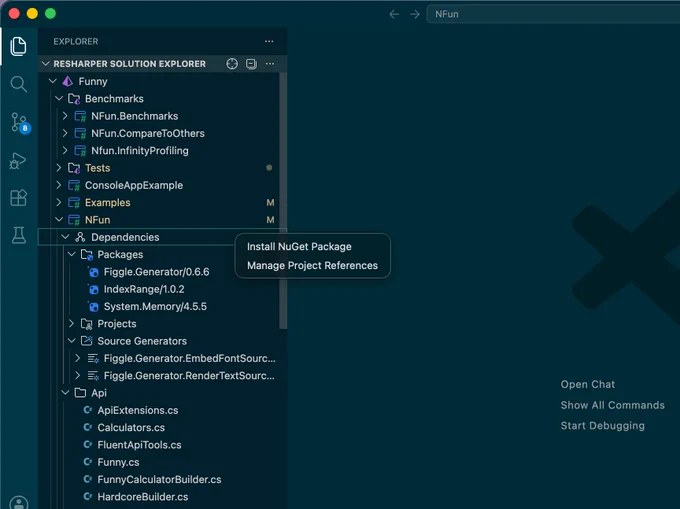Click the Funny solution icon
Screen dimensions: 680x509
click(68, 81)
